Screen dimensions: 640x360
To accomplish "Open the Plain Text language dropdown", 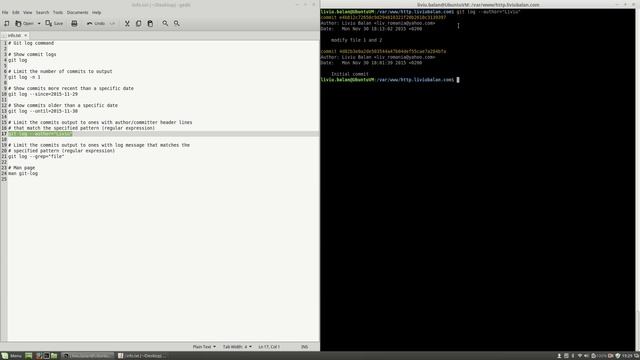I will click(x=204, y=347).
